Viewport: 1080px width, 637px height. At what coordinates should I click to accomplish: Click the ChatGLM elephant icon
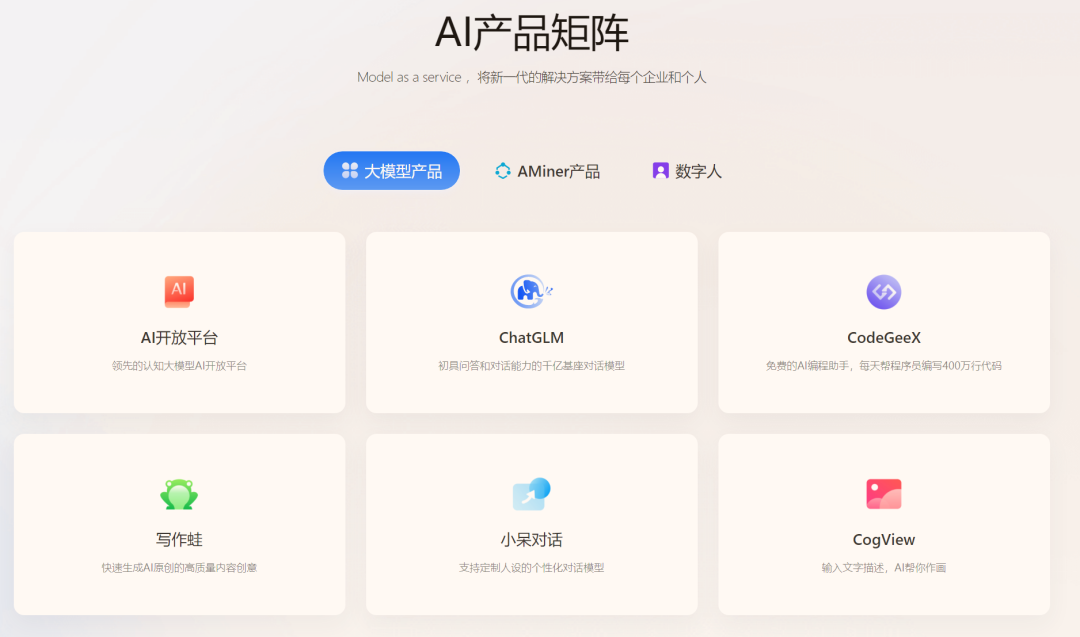click(531, 291)
